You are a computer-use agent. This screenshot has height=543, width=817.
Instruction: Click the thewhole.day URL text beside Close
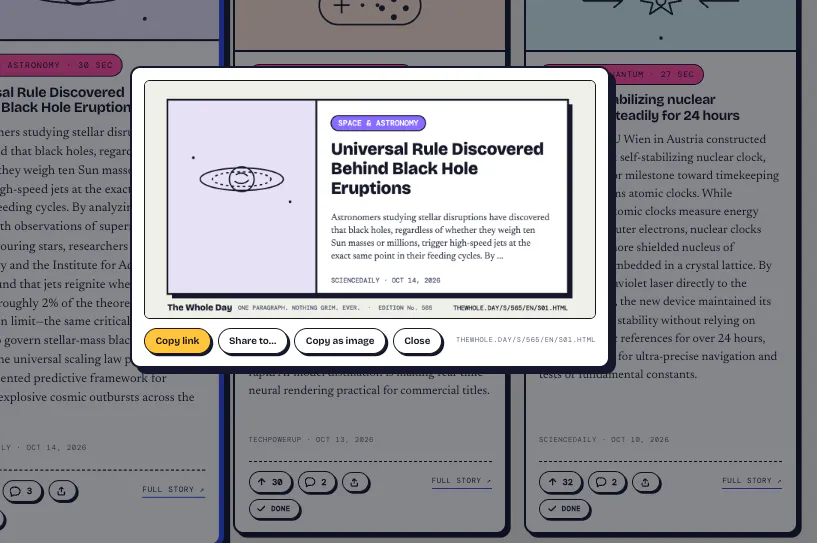525,340
